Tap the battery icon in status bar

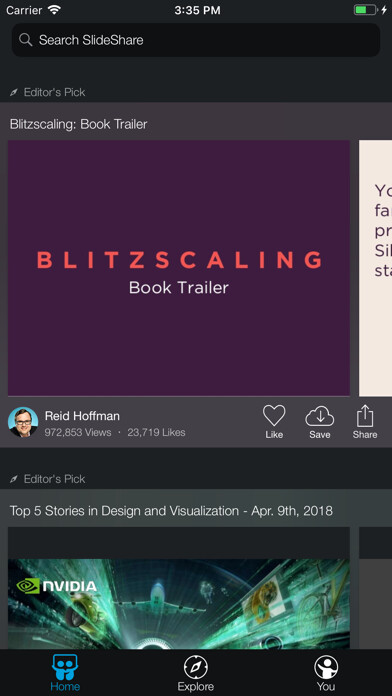[x=366, y=10]
